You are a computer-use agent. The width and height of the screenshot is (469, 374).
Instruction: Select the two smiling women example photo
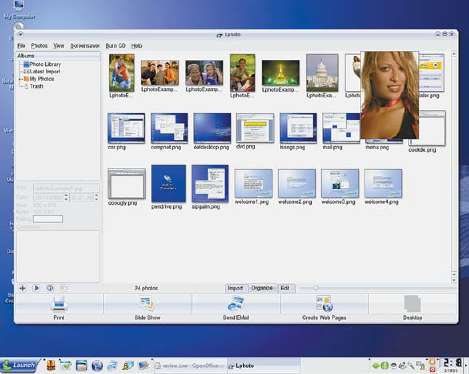[204, 73]
